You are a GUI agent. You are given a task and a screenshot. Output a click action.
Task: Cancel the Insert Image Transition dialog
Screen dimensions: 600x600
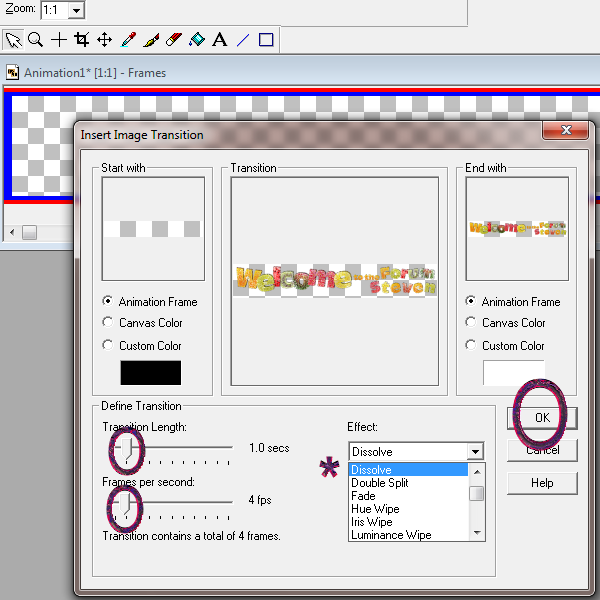542,450
